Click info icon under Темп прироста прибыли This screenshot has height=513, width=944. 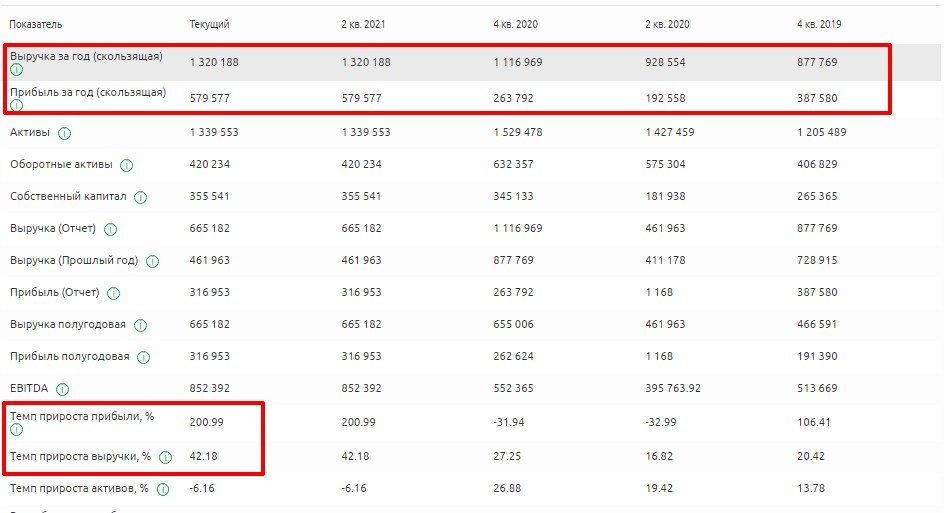coord(16,429)
